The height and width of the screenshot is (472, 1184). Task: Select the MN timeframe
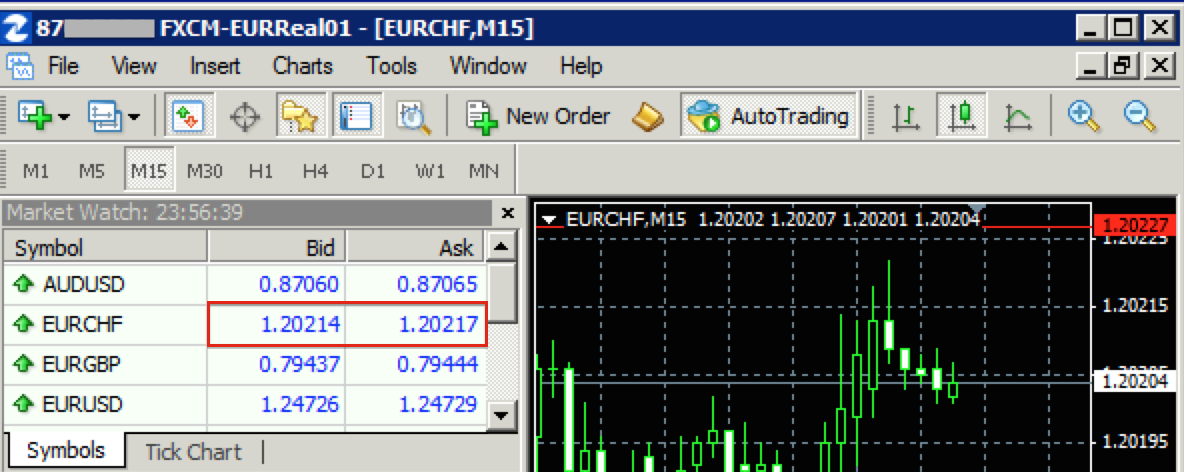483,171
